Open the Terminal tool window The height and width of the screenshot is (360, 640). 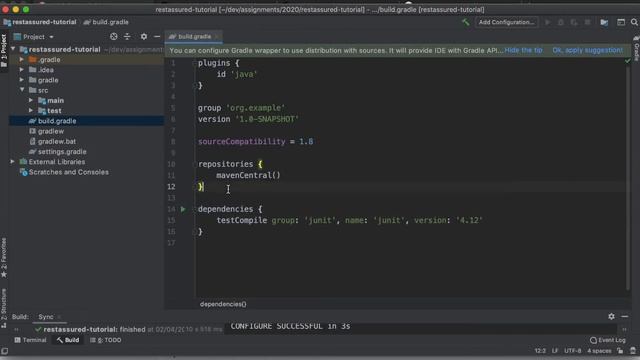[x=30, y=340]
